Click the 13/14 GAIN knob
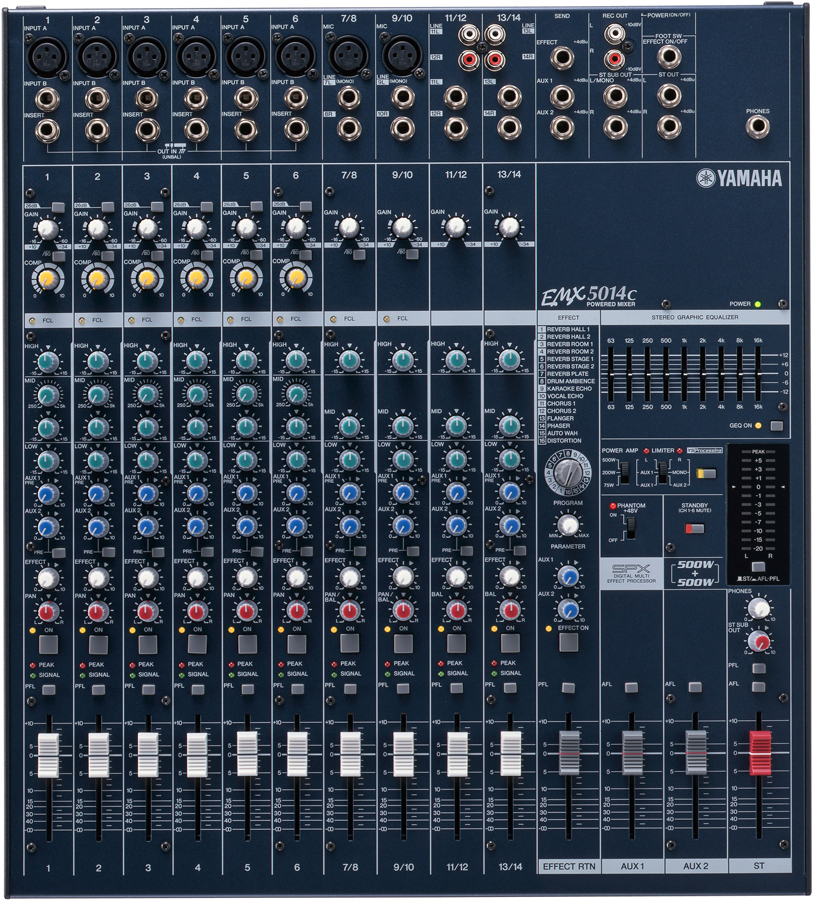Viewport: 813px width, 900px height. (x=509, y=227)
